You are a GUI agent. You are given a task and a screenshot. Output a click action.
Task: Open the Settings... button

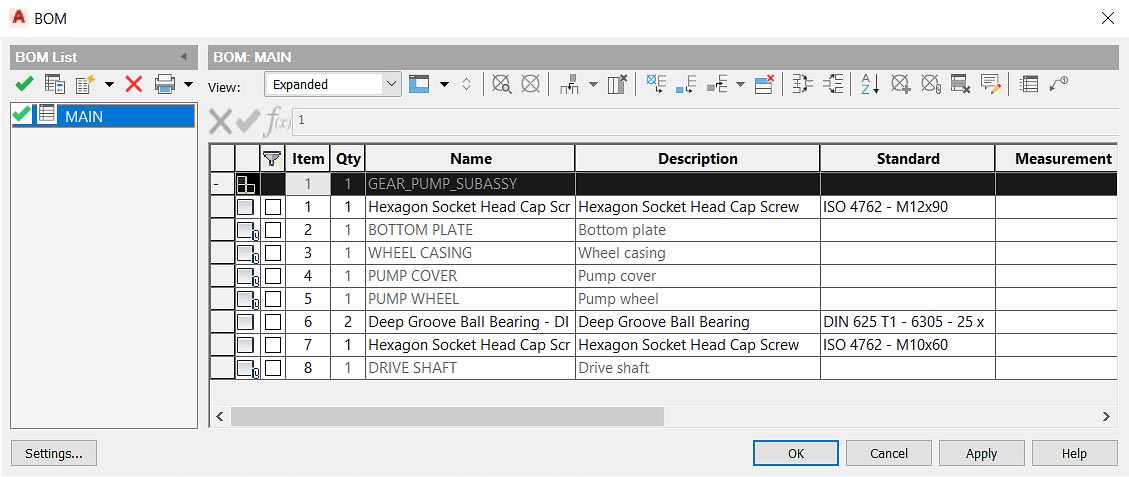point(54,453)
